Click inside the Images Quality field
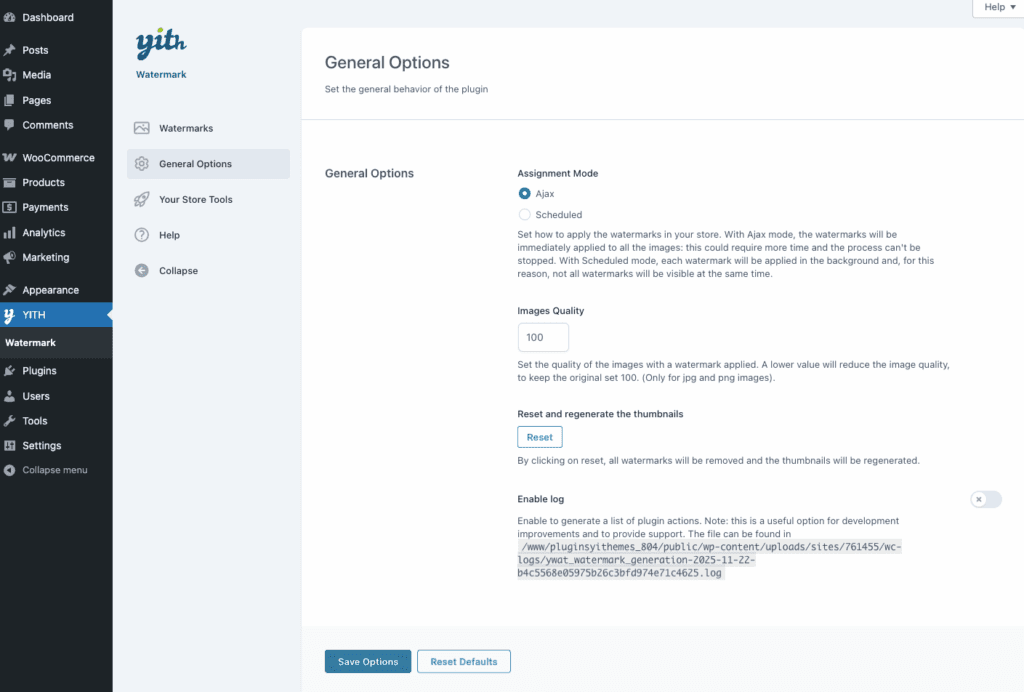 tap(543, 337)
